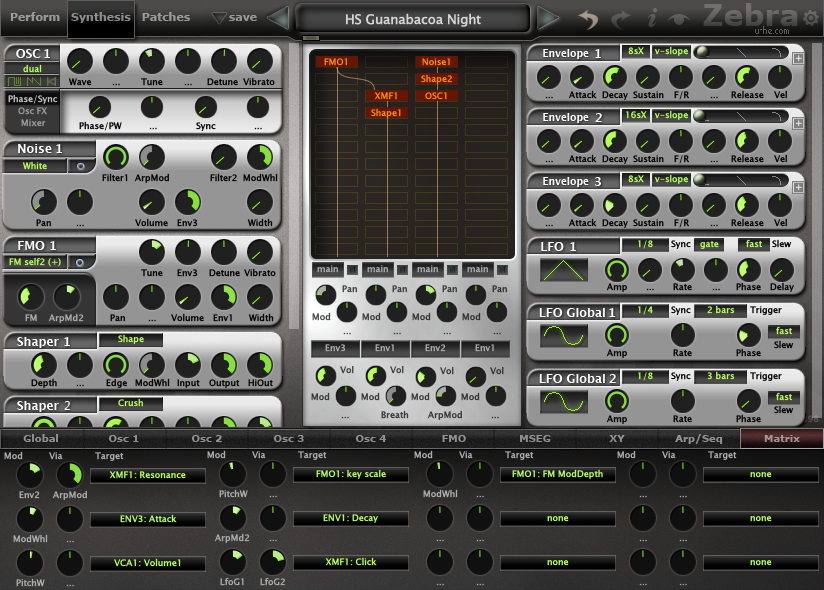Open the Crush mode selector in Shaper 2

point(131,403)
